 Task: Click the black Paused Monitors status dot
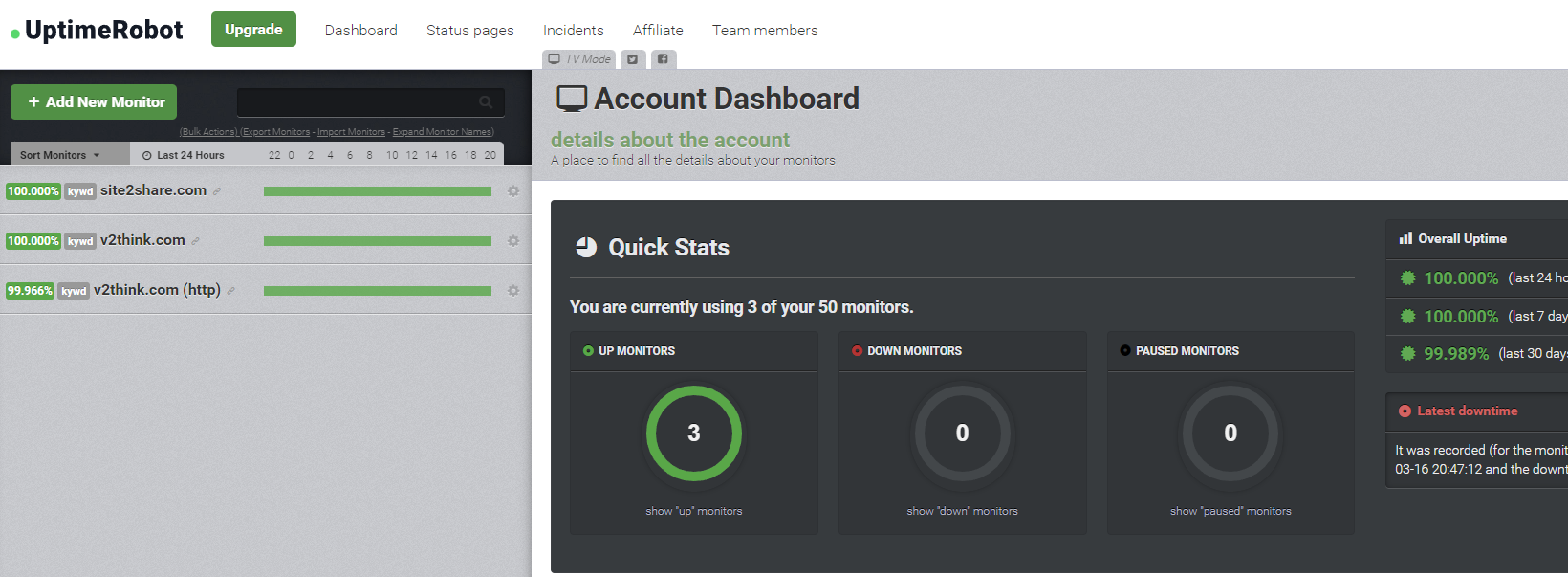(x=1125, y=351)
